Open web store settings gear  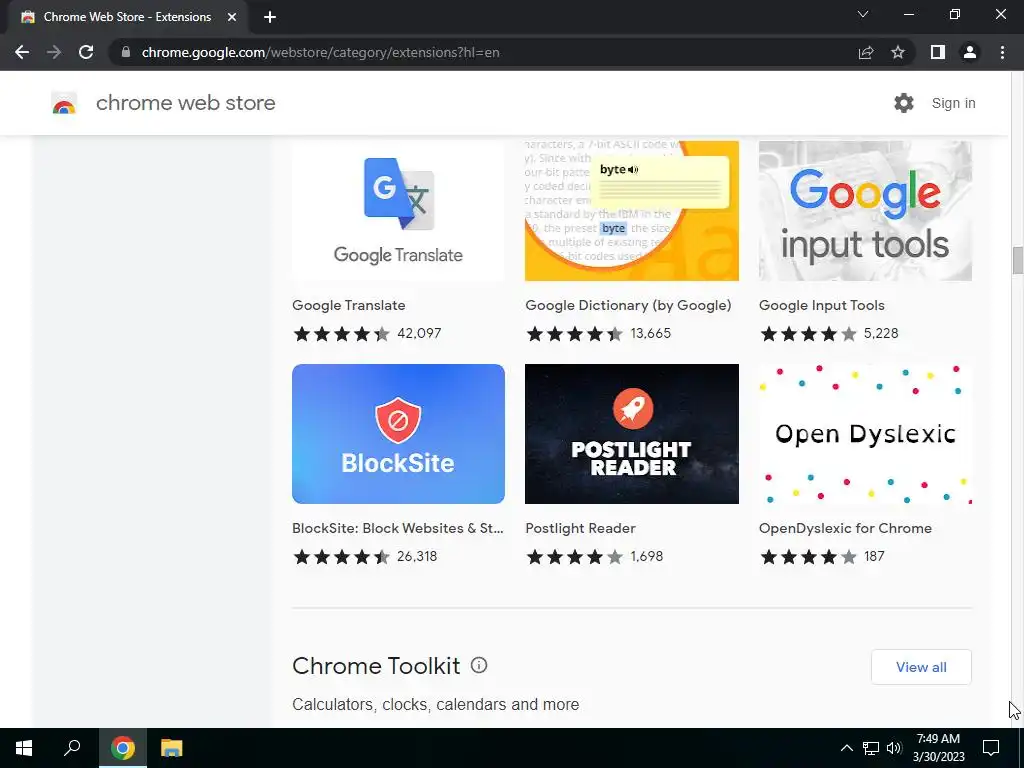pos(904,103)
